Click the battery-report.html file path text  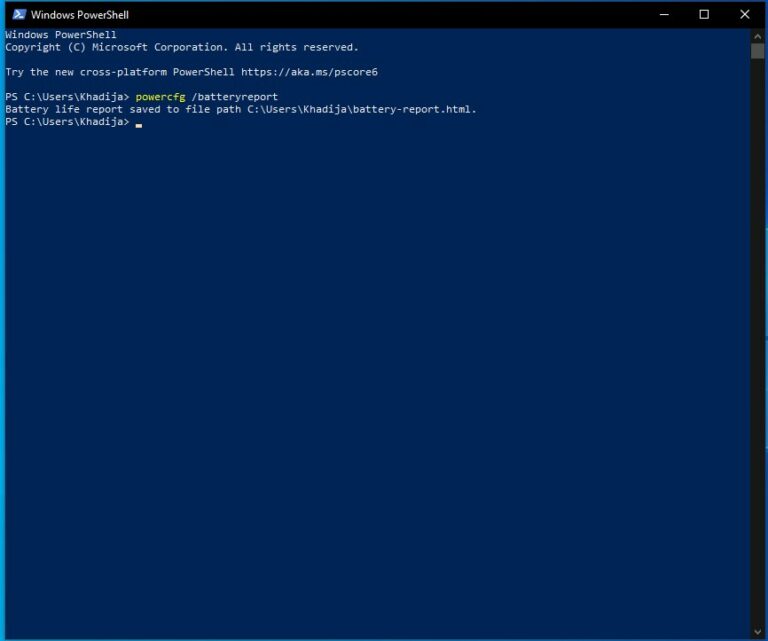click(x=361, y=109)
